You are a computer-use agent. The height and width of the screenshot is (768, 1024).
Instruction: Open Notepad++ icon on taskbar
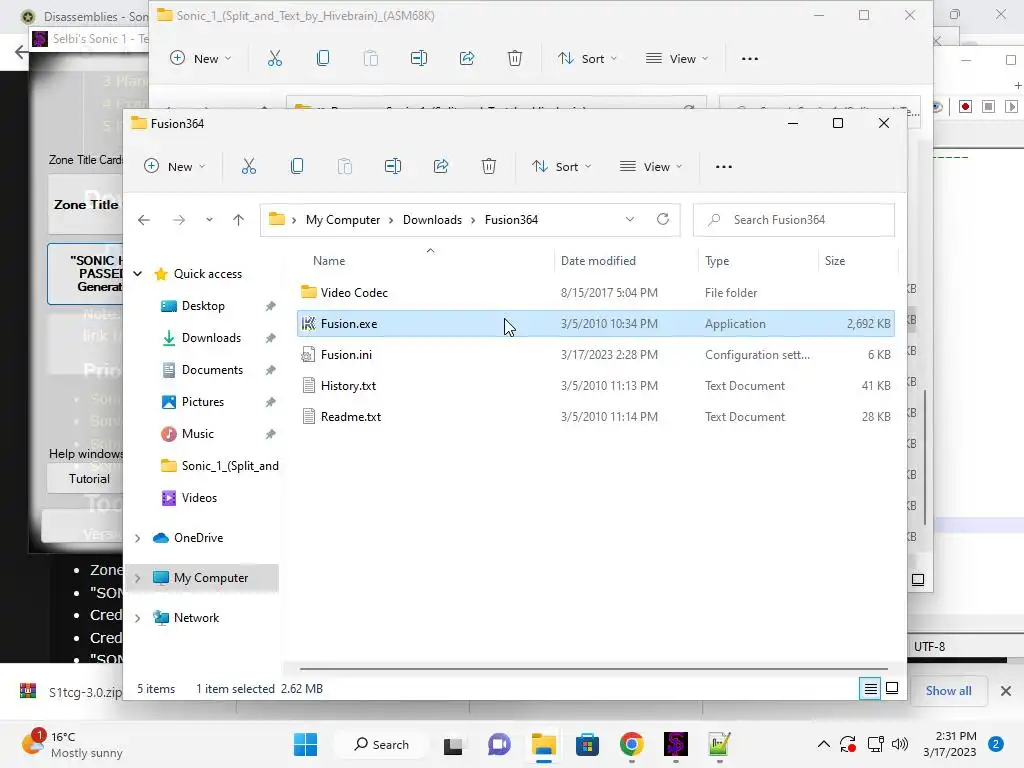719,744
